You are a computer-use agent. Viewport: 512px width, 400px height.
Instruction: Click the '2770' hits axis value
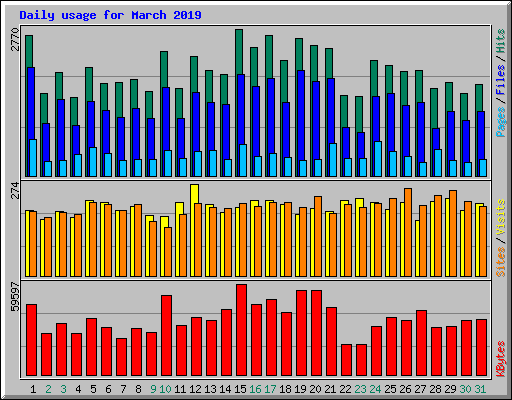[15, 39]
